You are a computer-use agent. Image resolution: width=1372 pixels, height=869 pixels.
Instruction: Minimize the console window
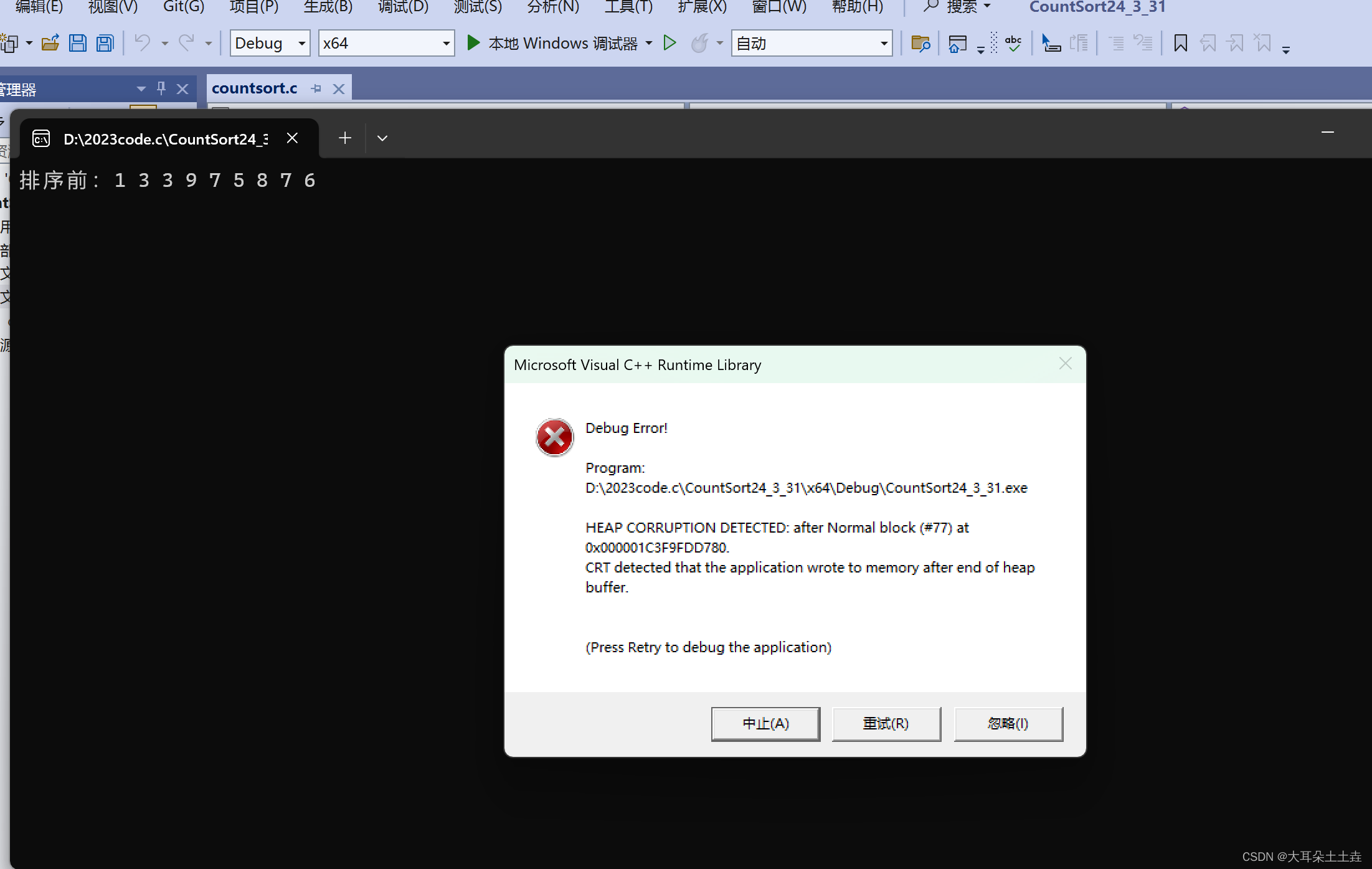[1328, 132]
